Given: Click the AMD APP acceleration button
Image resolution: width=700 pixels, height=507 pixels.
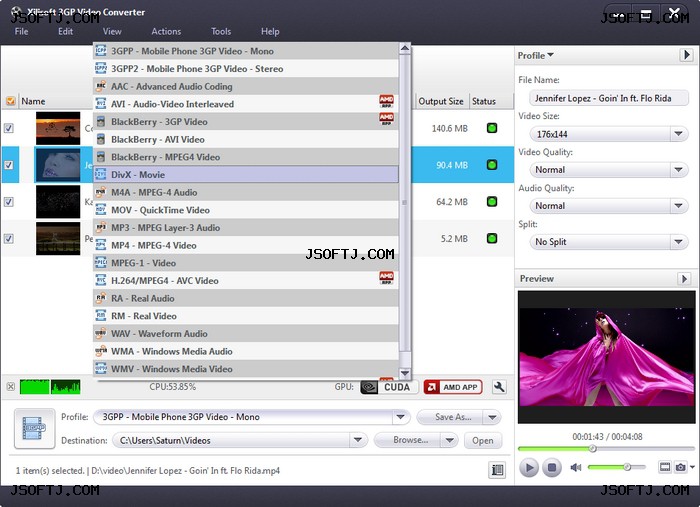Looking at the screenshot, I should tap(453, 387).
